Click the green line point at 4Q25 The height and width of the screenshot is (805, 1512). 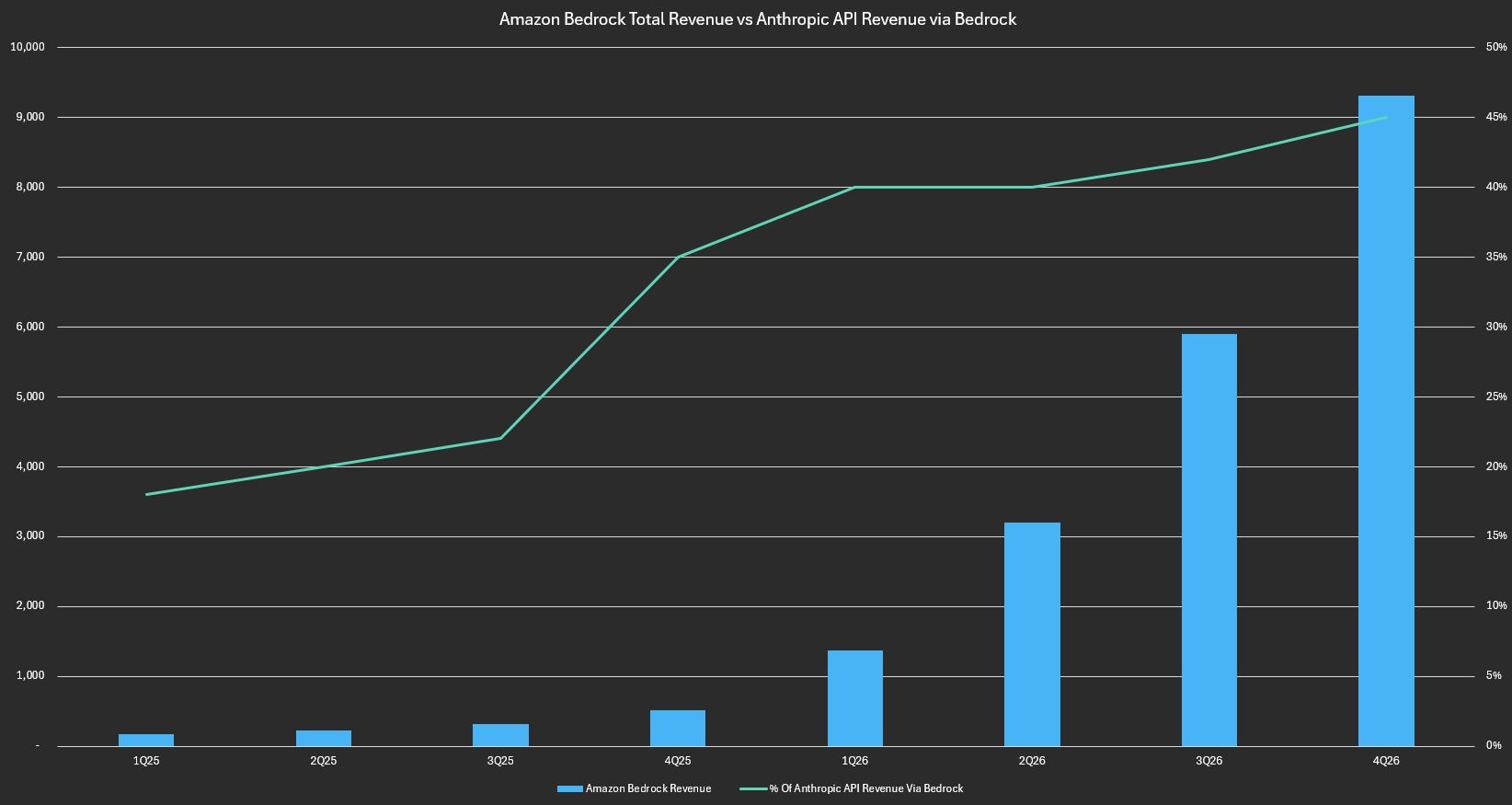(677, 257)
